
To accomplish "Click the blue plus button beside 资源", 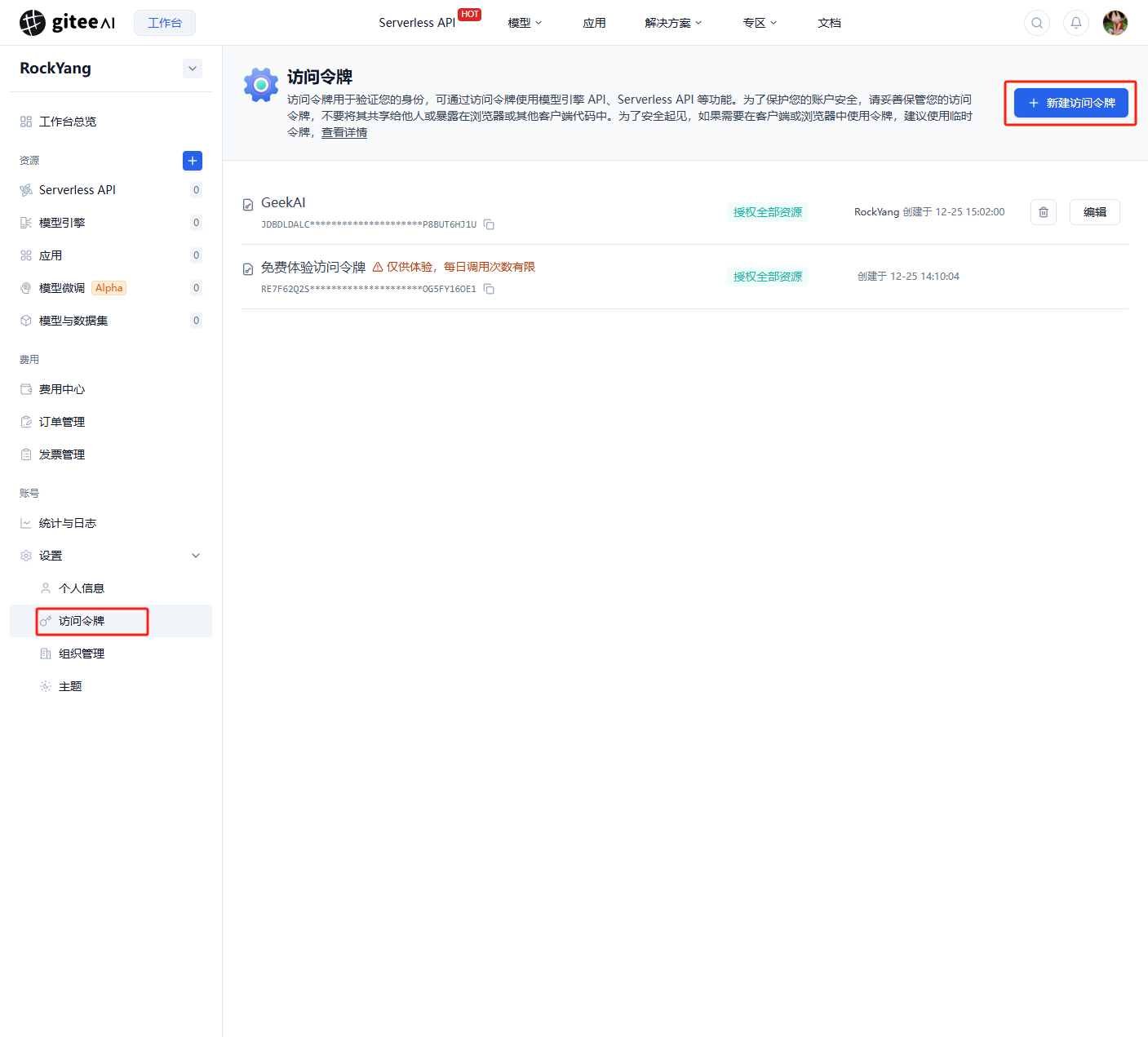I will click(193, 161).
